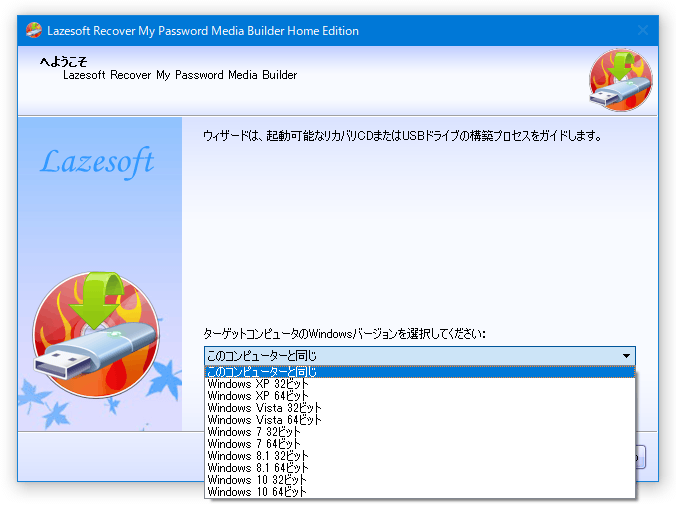The height and width of the screenshot is (514, 676).
Task: Click the へようこそ heading
Action: click(63, 62)
